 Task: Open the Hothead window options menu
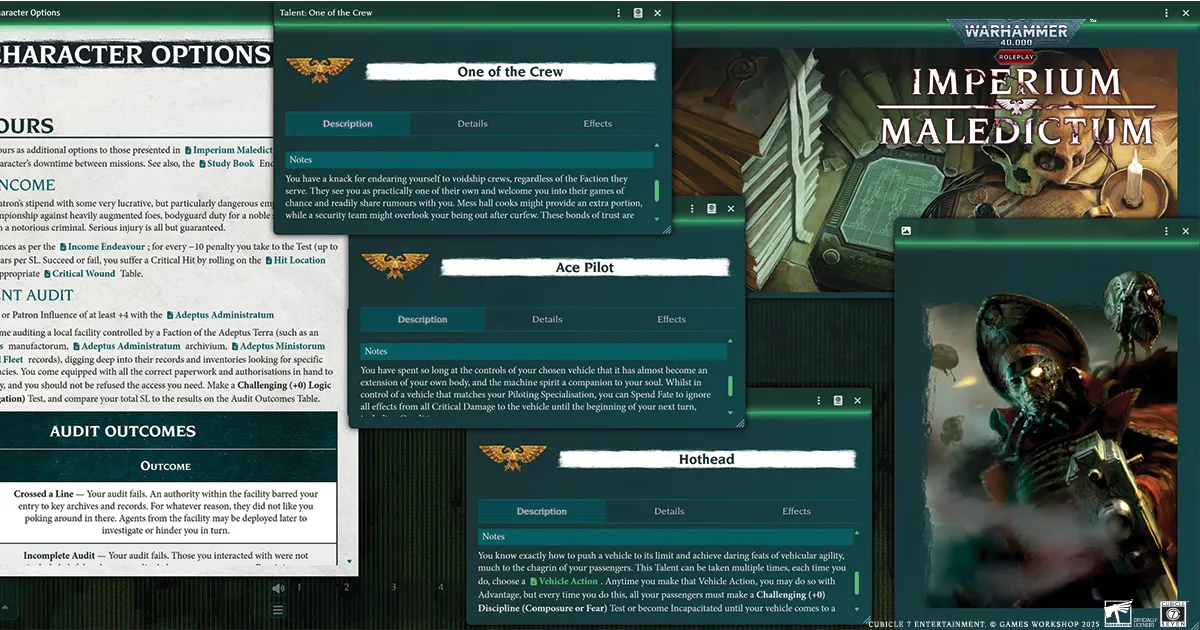(819, 400)
